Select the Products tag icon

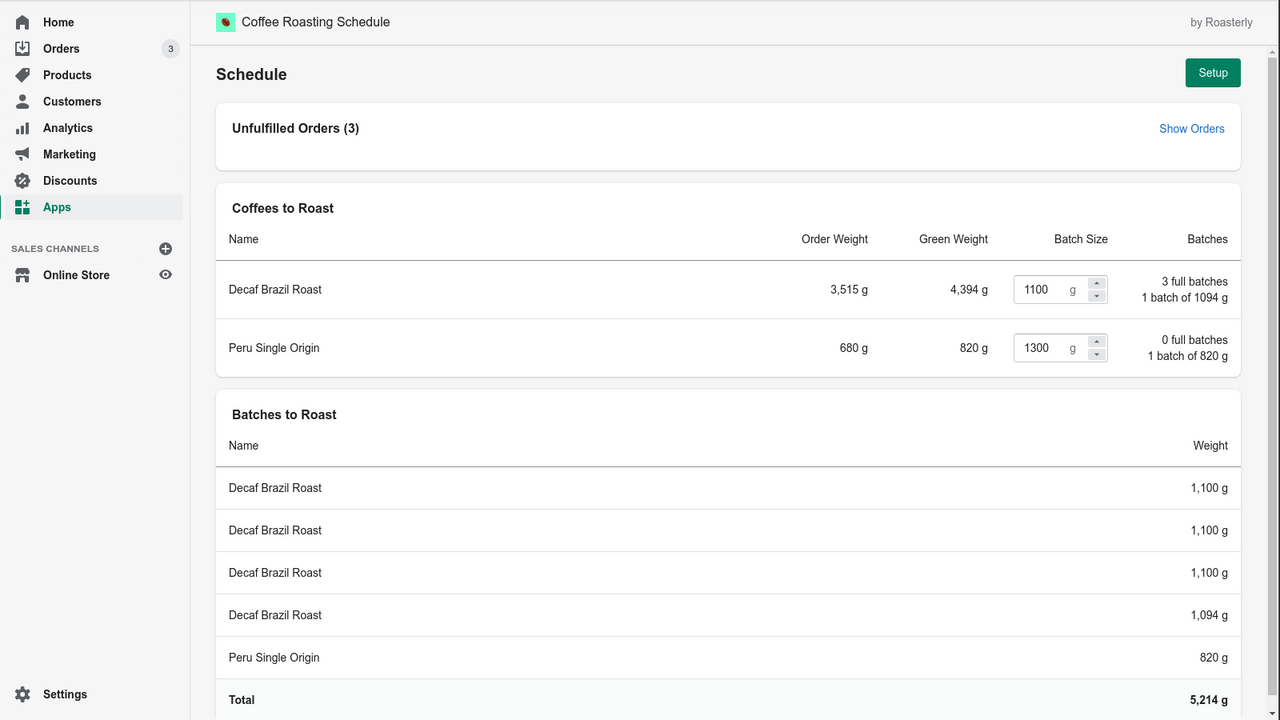pos(22,74)
